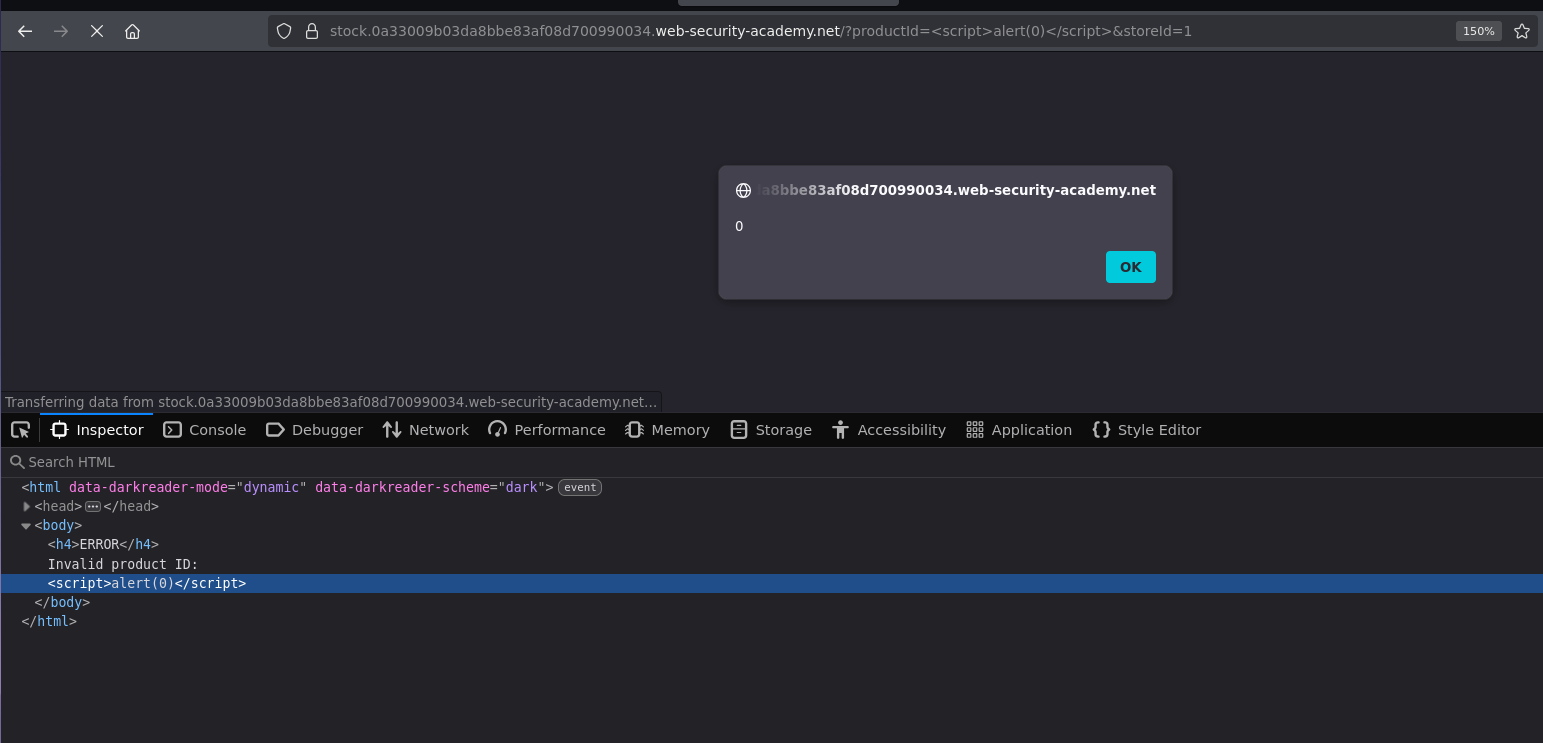This screenshot has width=1543, height=743.
Task: Click the forward navigation arrow
Action: (61, 31)
